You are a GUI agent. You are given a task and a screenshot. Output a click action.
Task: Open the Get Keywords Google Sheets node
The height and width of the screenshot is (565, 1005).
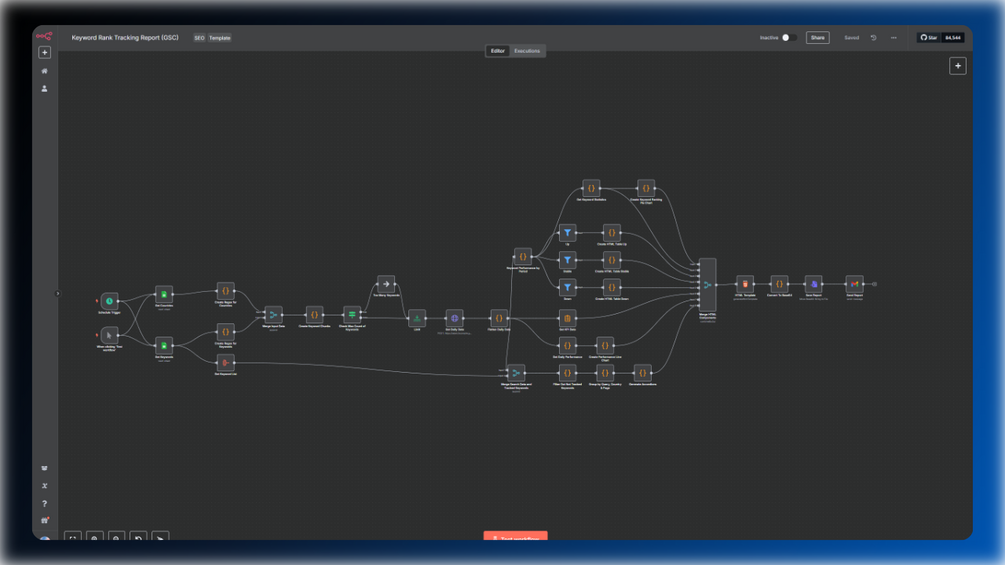tap(164, 346)
